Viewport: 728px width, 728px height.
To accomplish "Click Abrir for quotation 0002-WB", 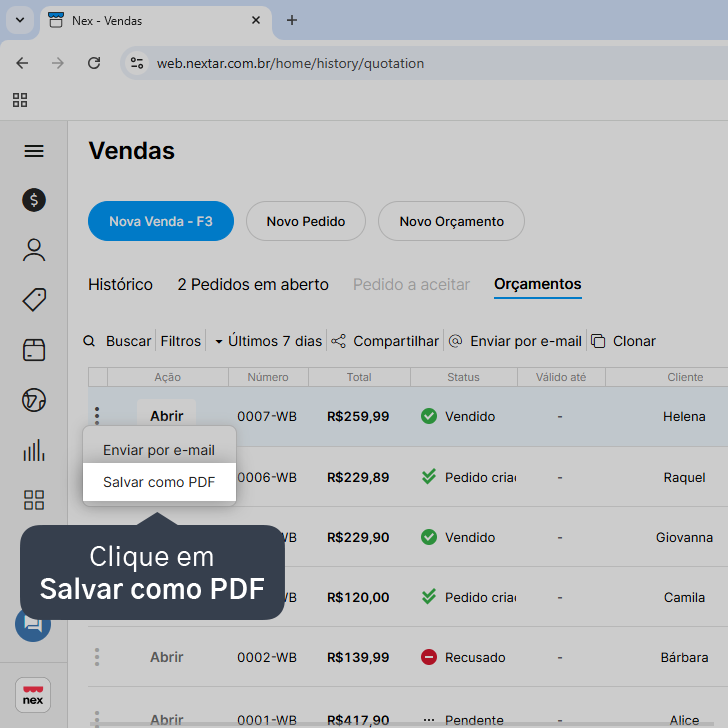I will coord(167,657).
